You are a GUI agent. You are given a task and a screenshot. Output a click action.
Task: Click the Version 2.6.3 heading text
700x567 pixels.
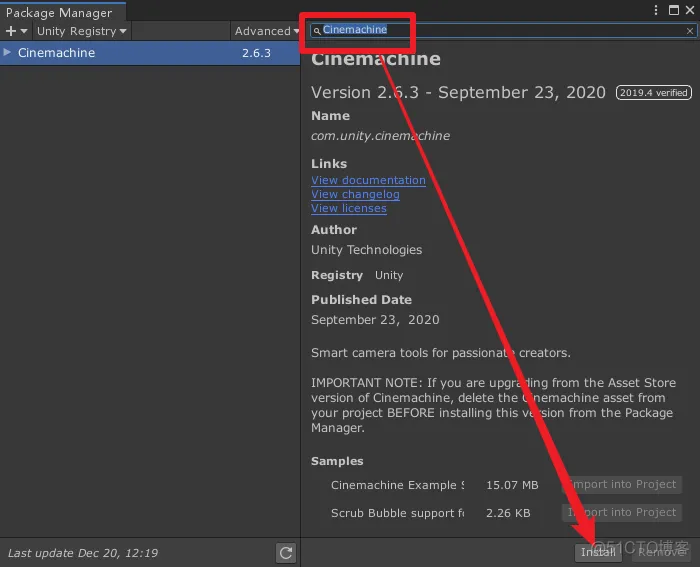click(458, 92)
